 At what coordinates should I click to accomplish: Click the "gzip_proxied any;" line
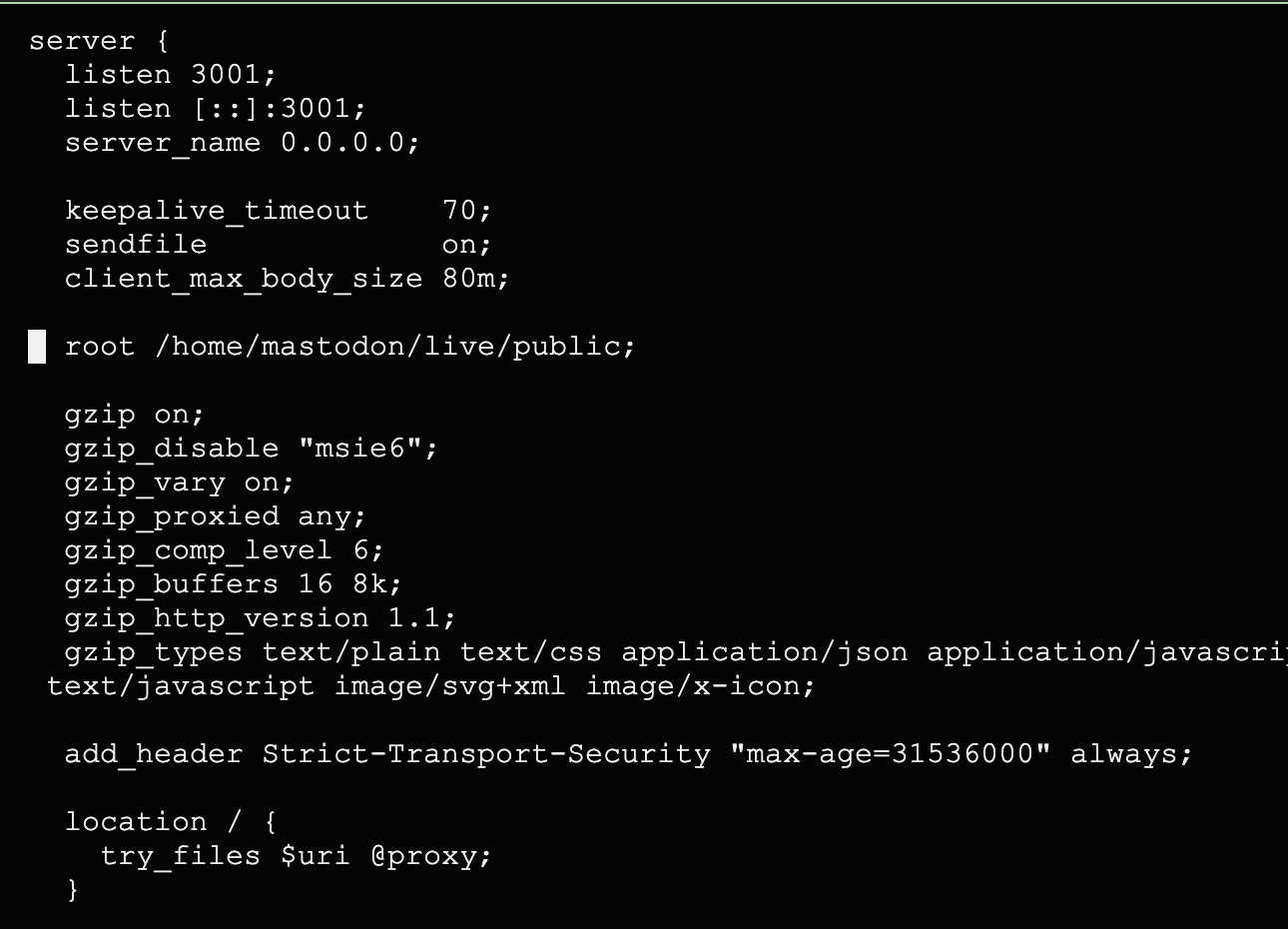[215, 516]
